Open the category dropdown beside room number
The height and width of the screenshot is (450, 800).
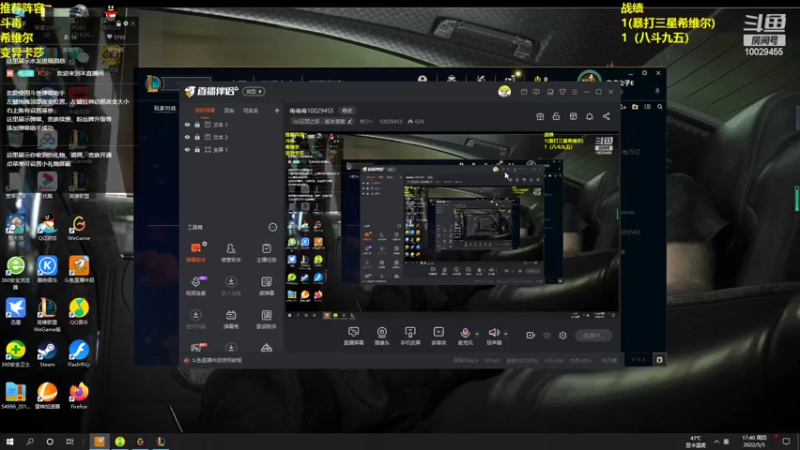tap(322, 121)
